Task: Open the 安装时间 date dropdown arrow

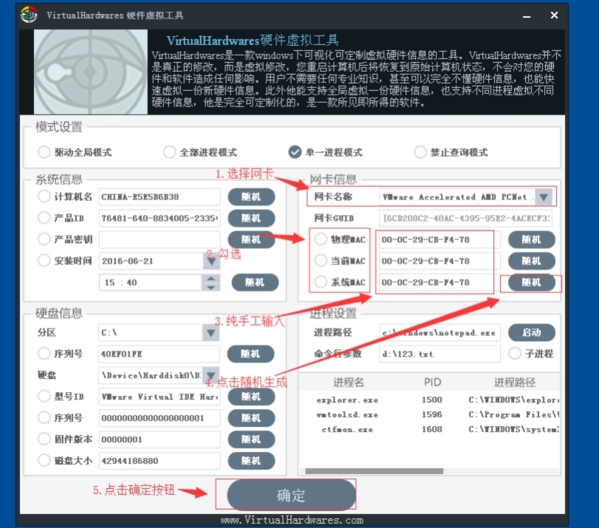Action: pyautogui.click(x=211, y=261)
